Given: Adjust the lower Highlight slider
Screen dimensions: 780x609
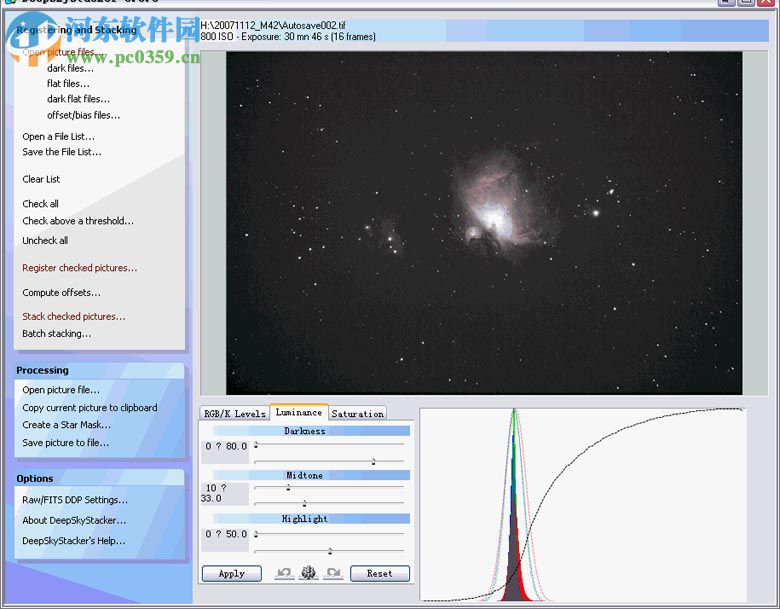Looking at the screenshot, I should (x=329, y=551).
